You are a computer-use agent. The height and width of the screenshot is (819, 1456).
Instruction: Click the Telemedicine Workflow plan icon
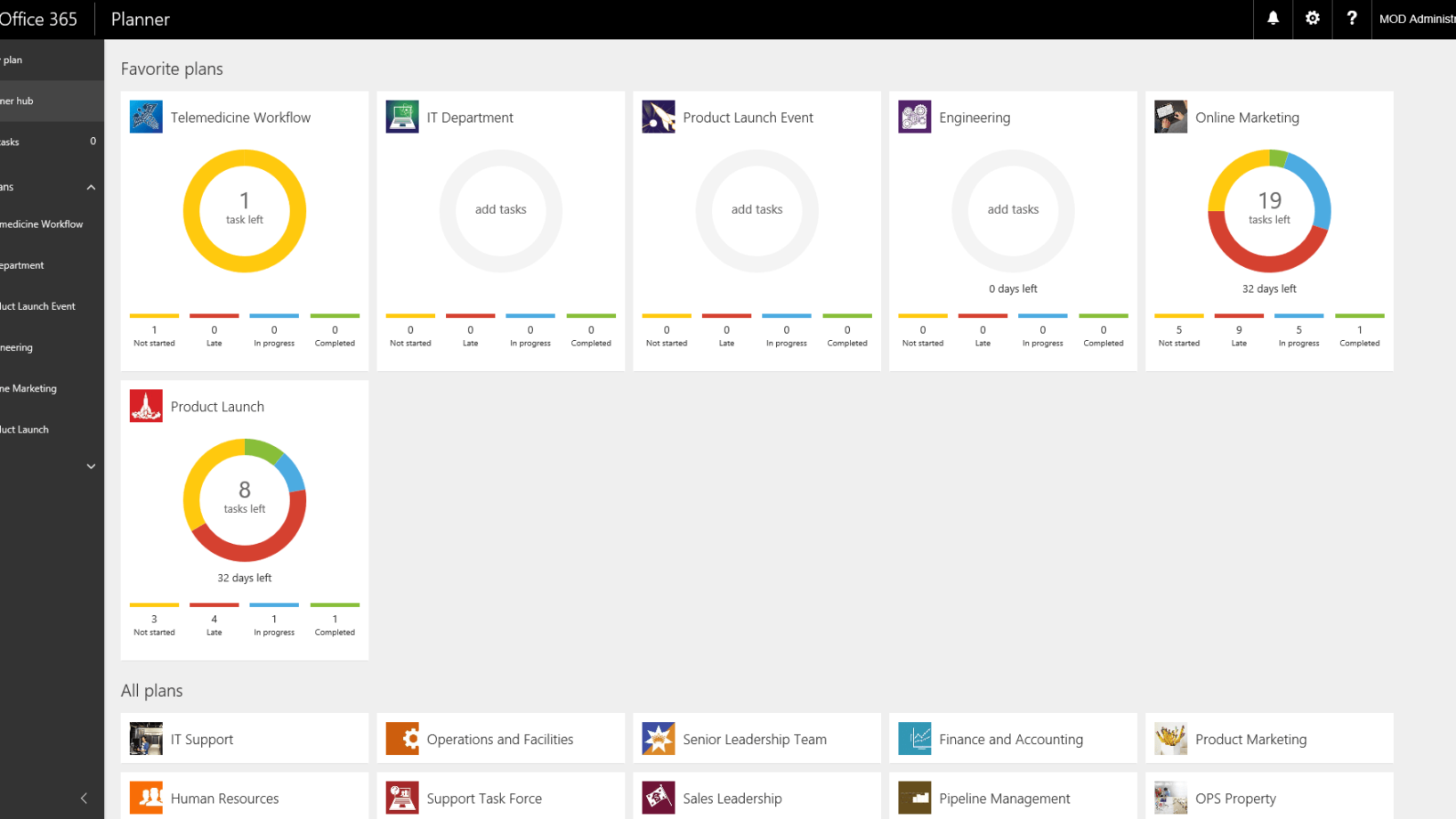[146, 117]
